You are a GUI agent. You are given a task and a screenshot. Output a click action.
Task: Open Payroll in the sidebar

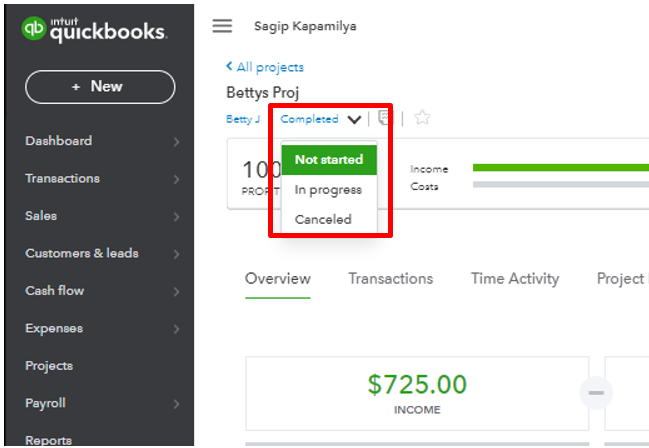tap(46, 403)
